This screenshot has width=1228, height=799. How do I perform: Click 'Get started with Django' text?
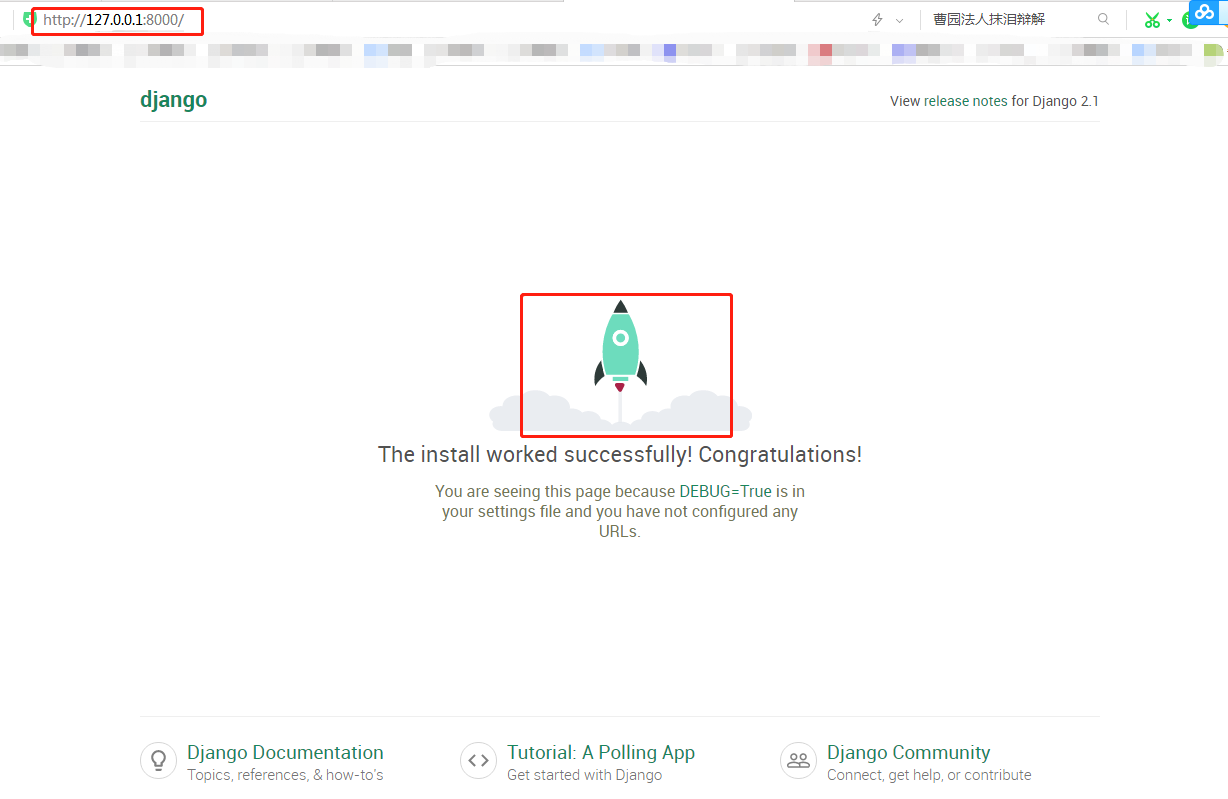(x=584, y=775)
